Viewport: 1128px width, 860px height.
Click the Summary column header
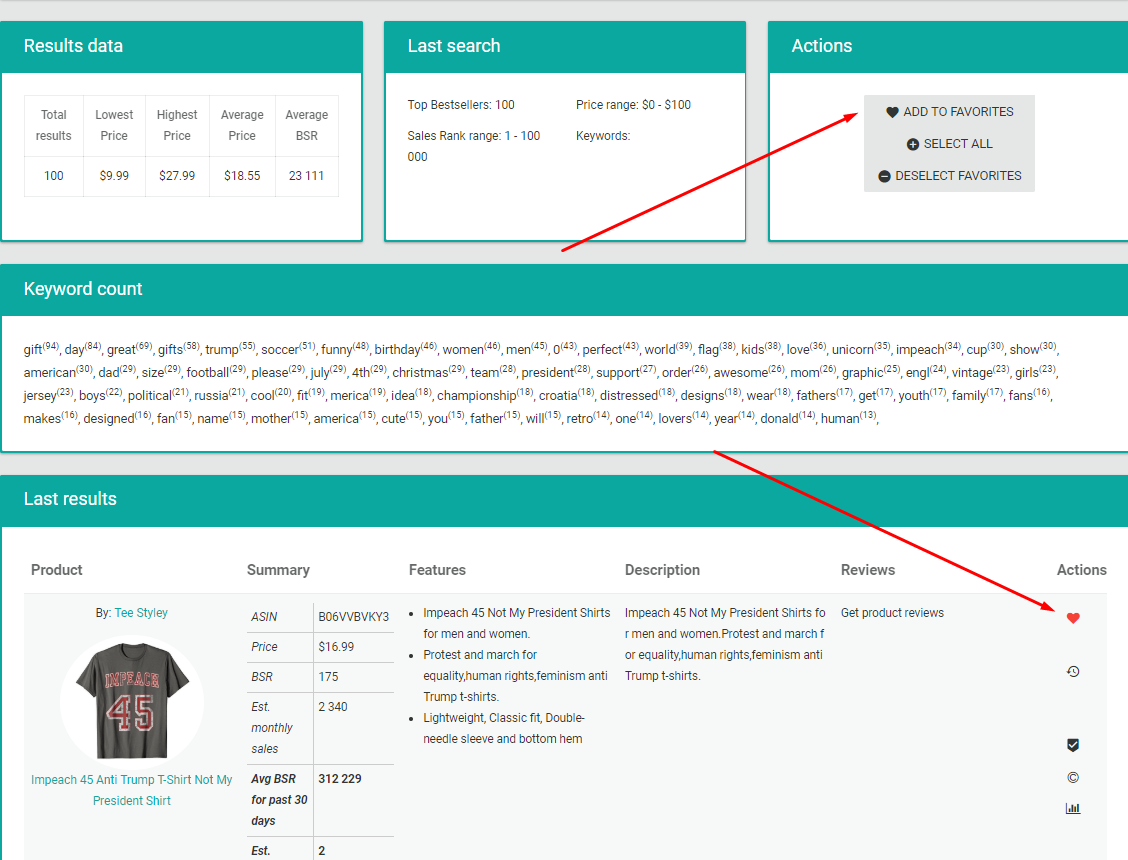coord(278,570)
